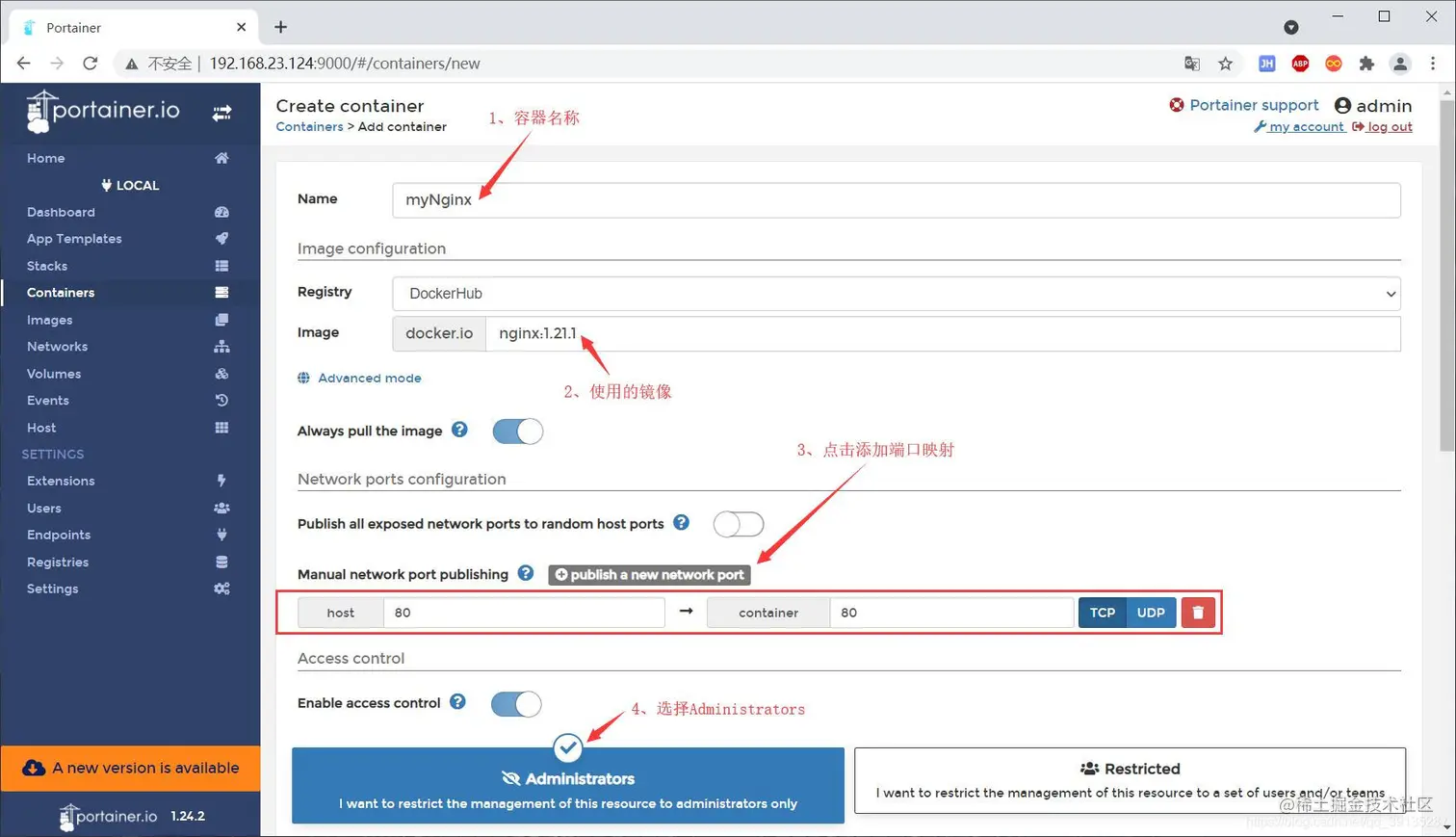Screen dimensions: 1456x837
Task: Click the Events history icon
Action: (221, 401)
